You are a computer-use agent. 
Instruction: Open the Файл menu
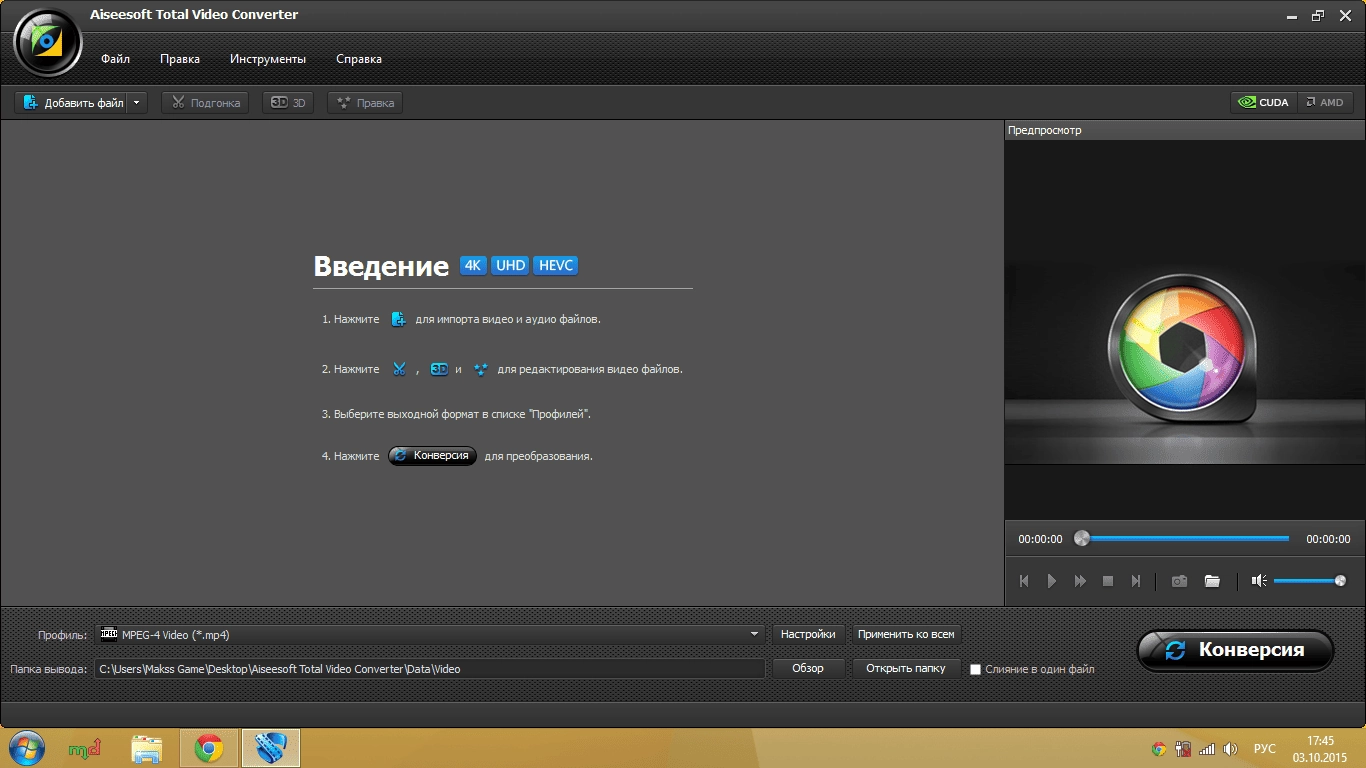pos(115,59)
